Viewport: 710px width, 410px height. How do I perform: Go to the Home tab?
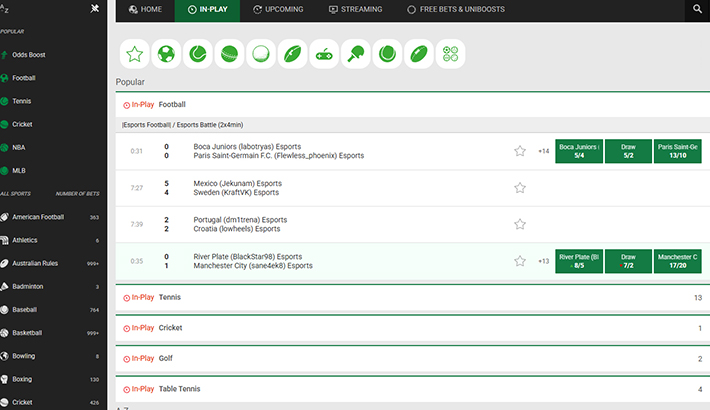coord(145,10)
